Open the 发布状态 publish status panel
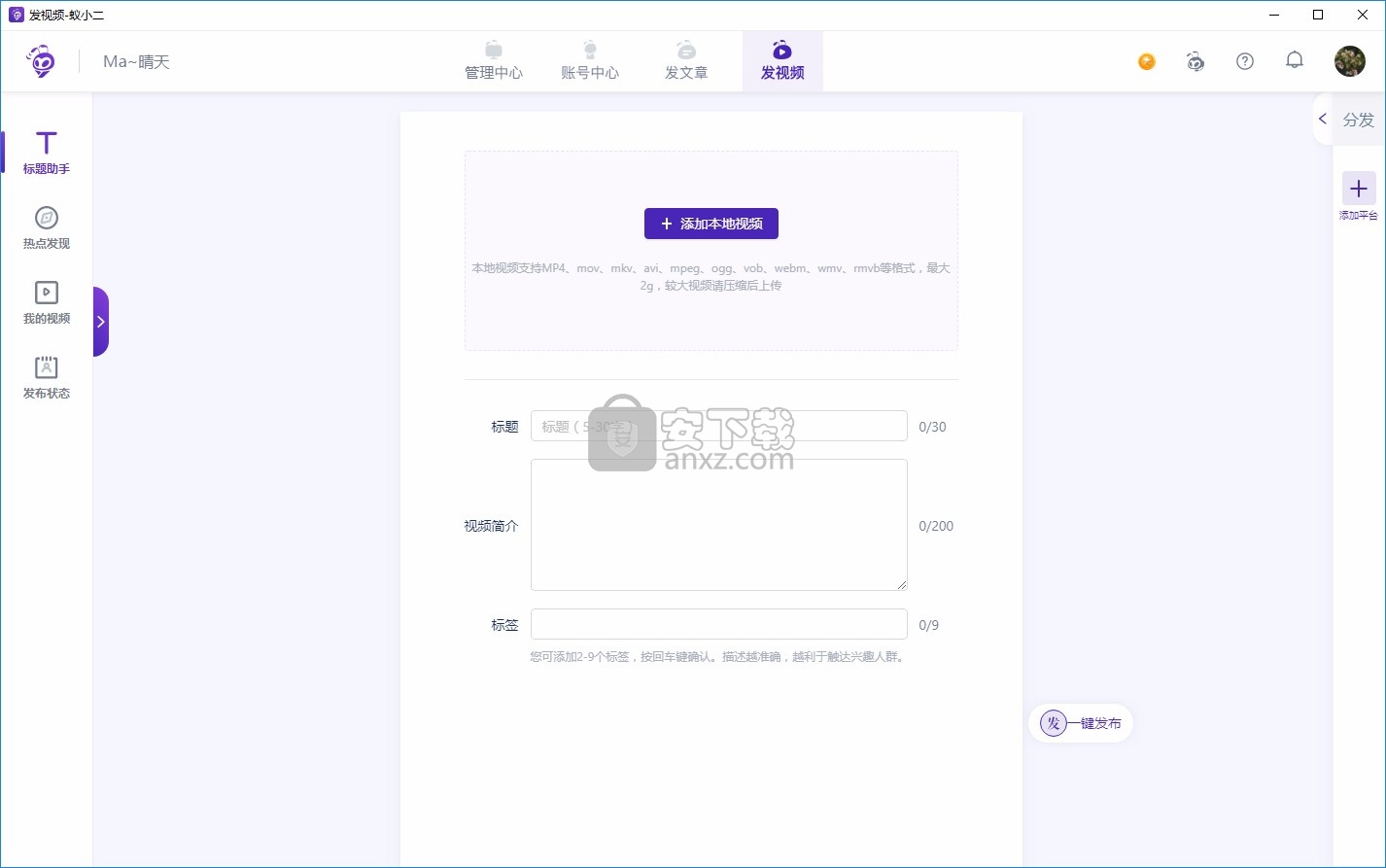 click(x=46, y=378)
